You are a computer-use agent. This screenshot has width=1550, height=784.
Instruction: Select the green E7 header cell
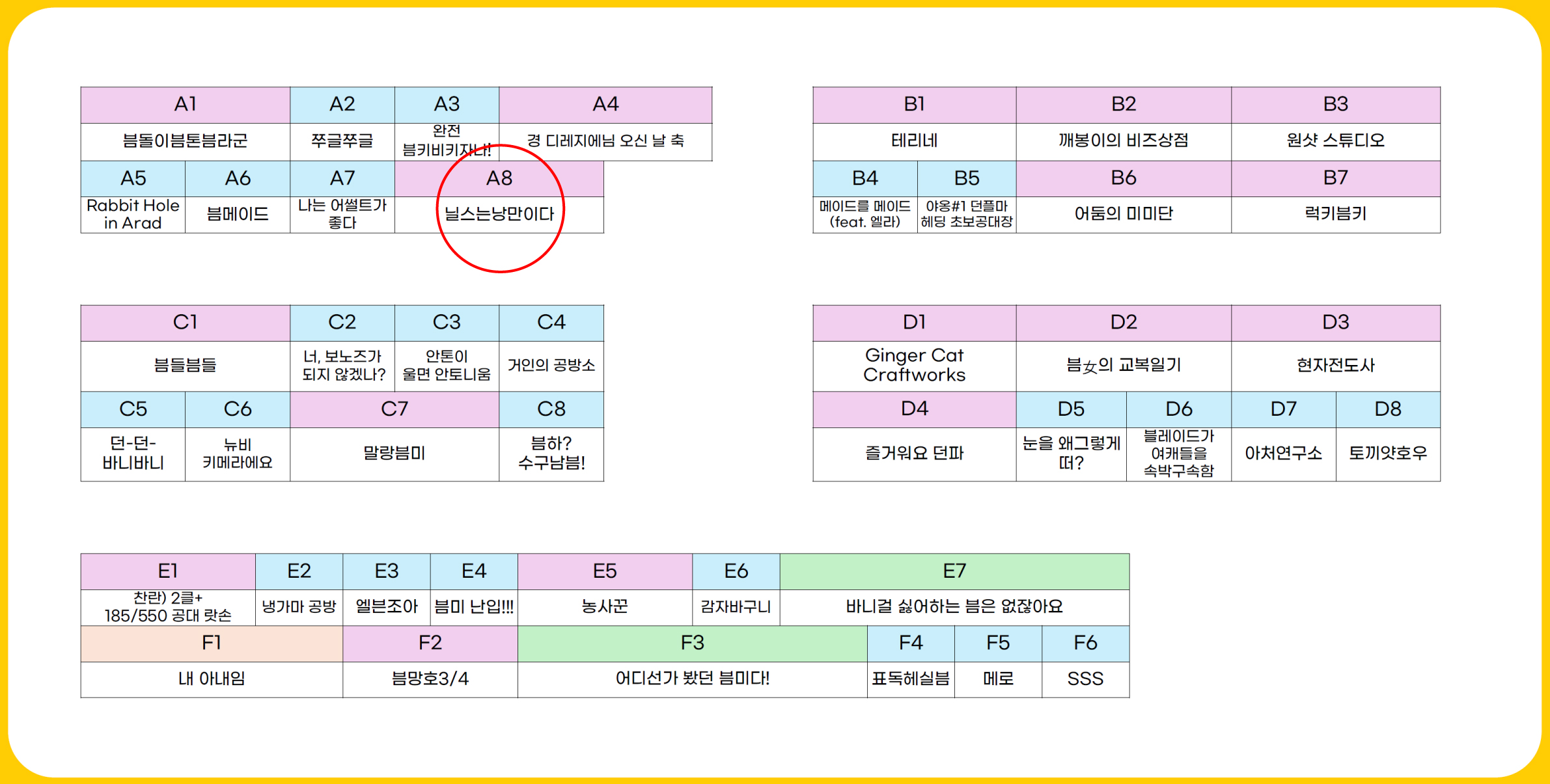[954, 571]
